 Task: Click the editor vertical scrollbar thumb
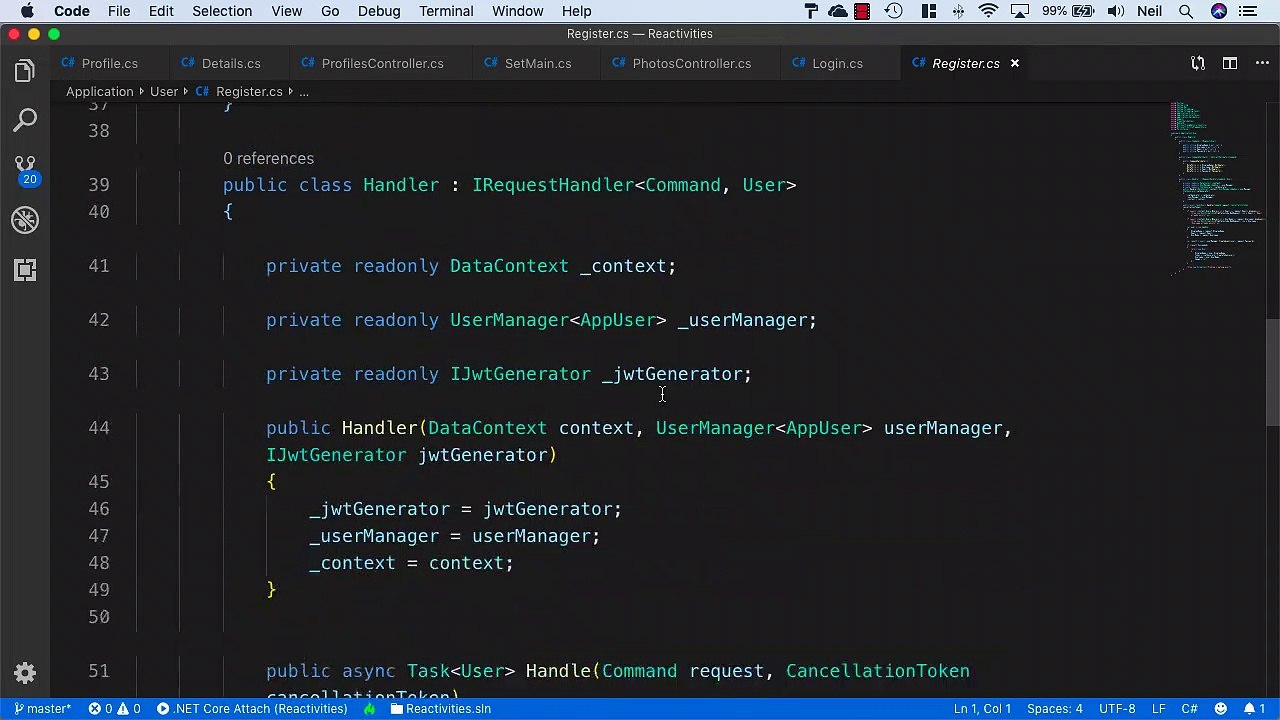coord(1272,372)
